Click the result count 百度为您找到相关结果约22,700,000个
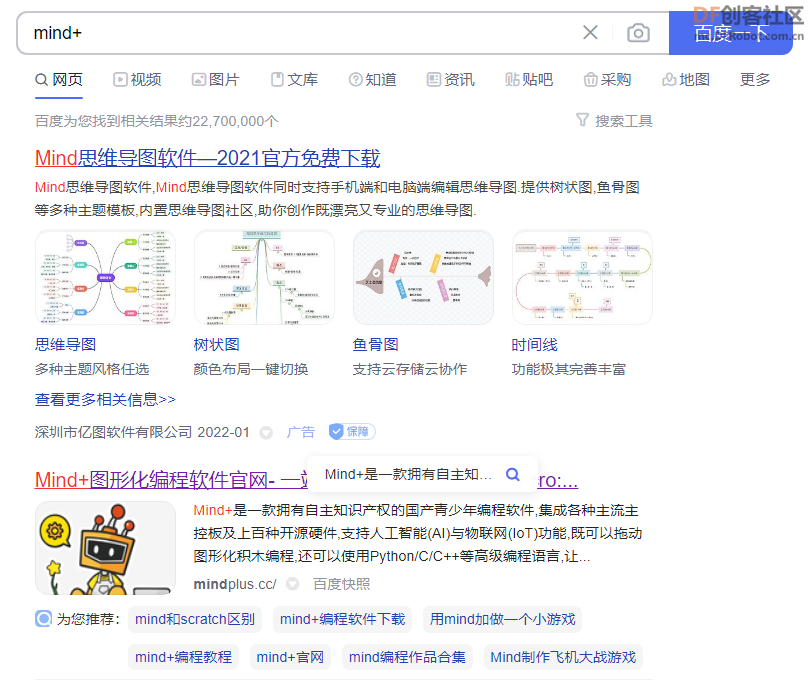The width and height of the screenshot is (809, 687). (x=156, y=121)
